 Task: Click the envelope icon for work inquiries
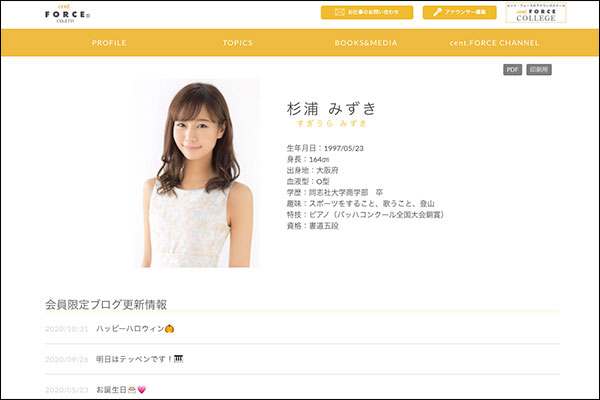[x=340, y=13]
